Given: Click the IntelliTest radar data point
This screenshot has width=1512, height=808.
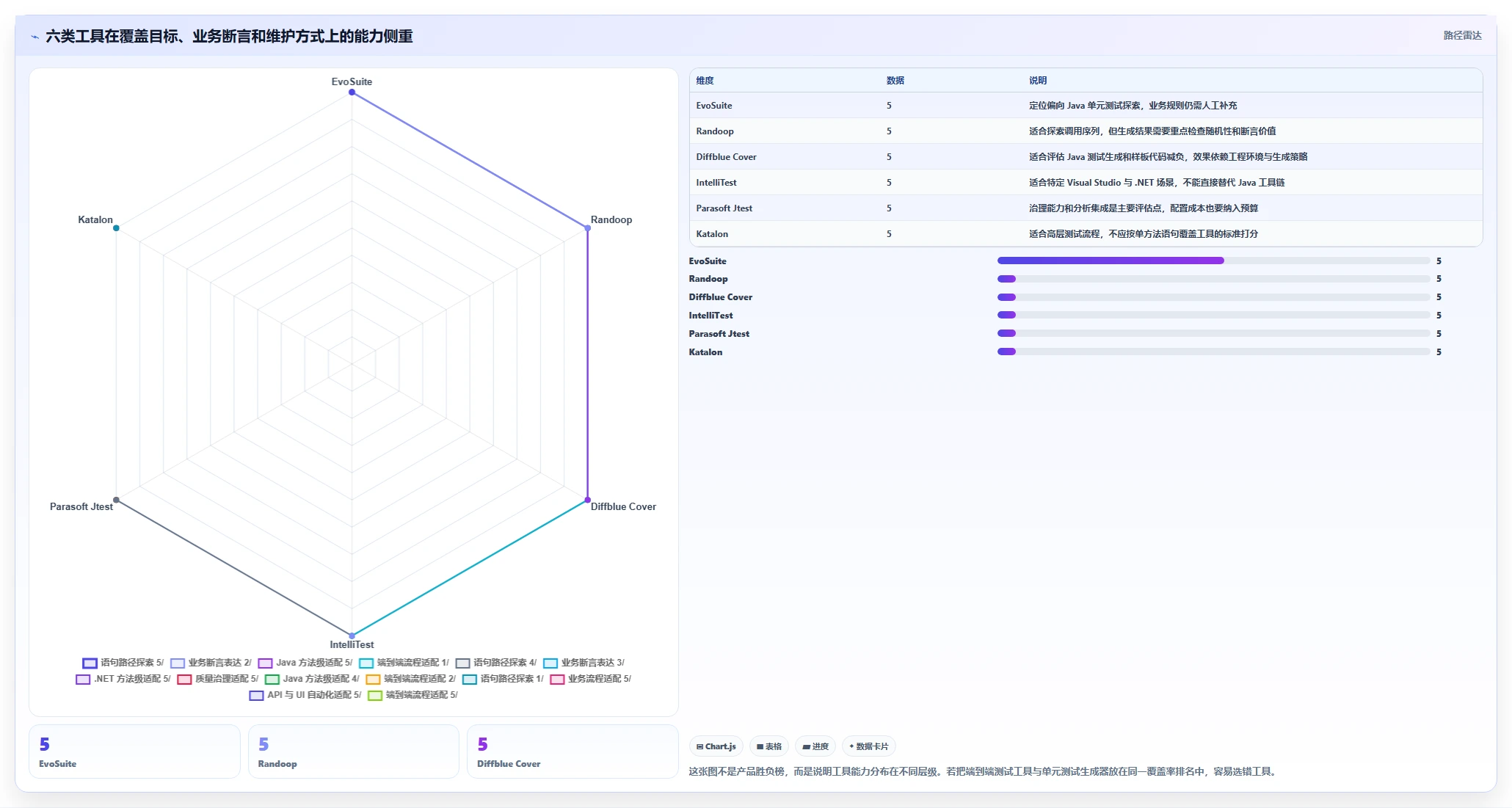Looking at the screenshot, I should 352,636.
